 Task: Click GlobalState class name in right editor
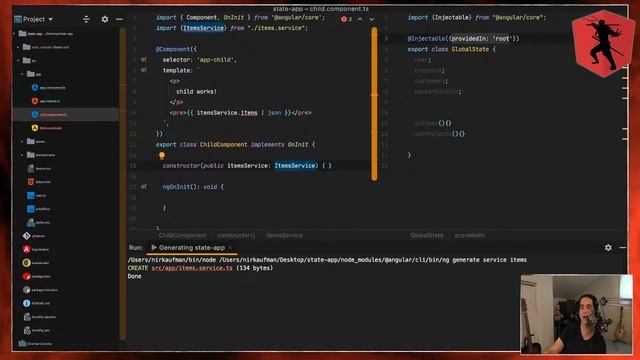[470, 49]
